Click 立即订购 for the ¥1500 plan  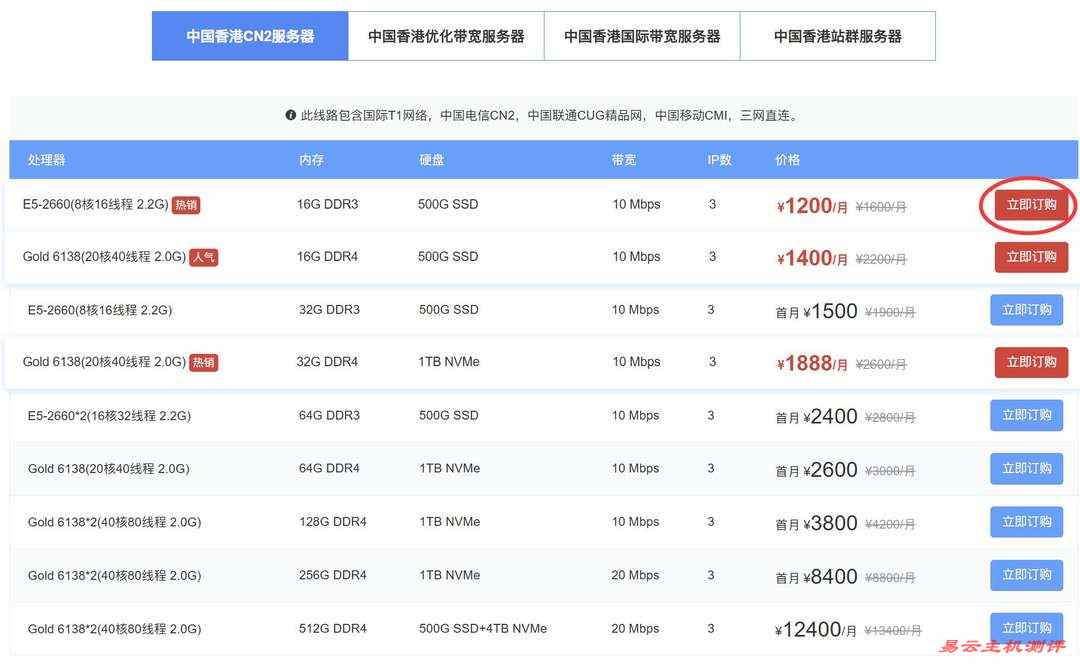point(1026,310)
